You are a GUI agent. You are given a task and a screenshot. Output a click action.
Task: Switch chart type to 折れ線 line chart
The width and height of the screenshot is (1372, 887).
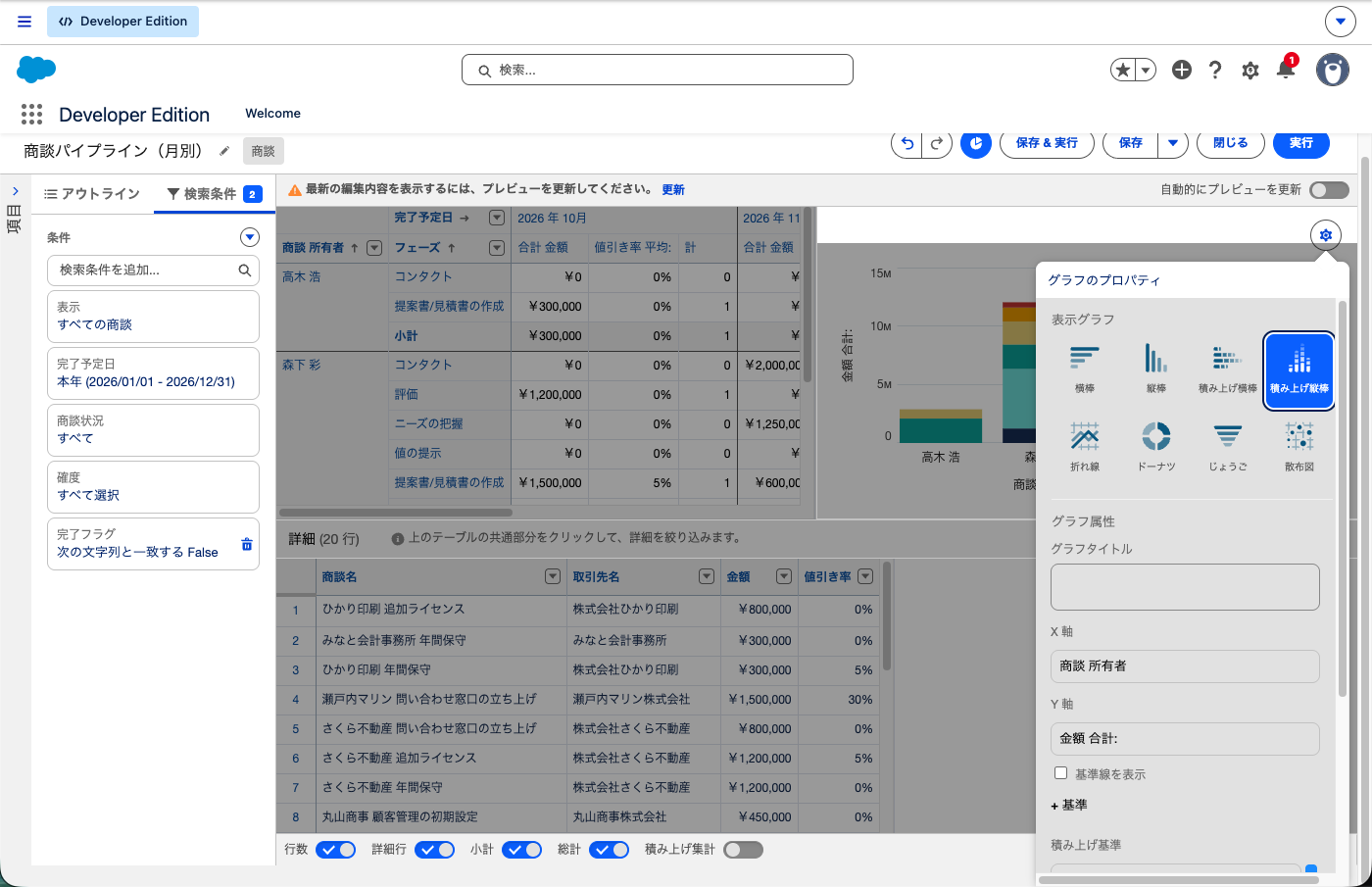[1085, 446]
